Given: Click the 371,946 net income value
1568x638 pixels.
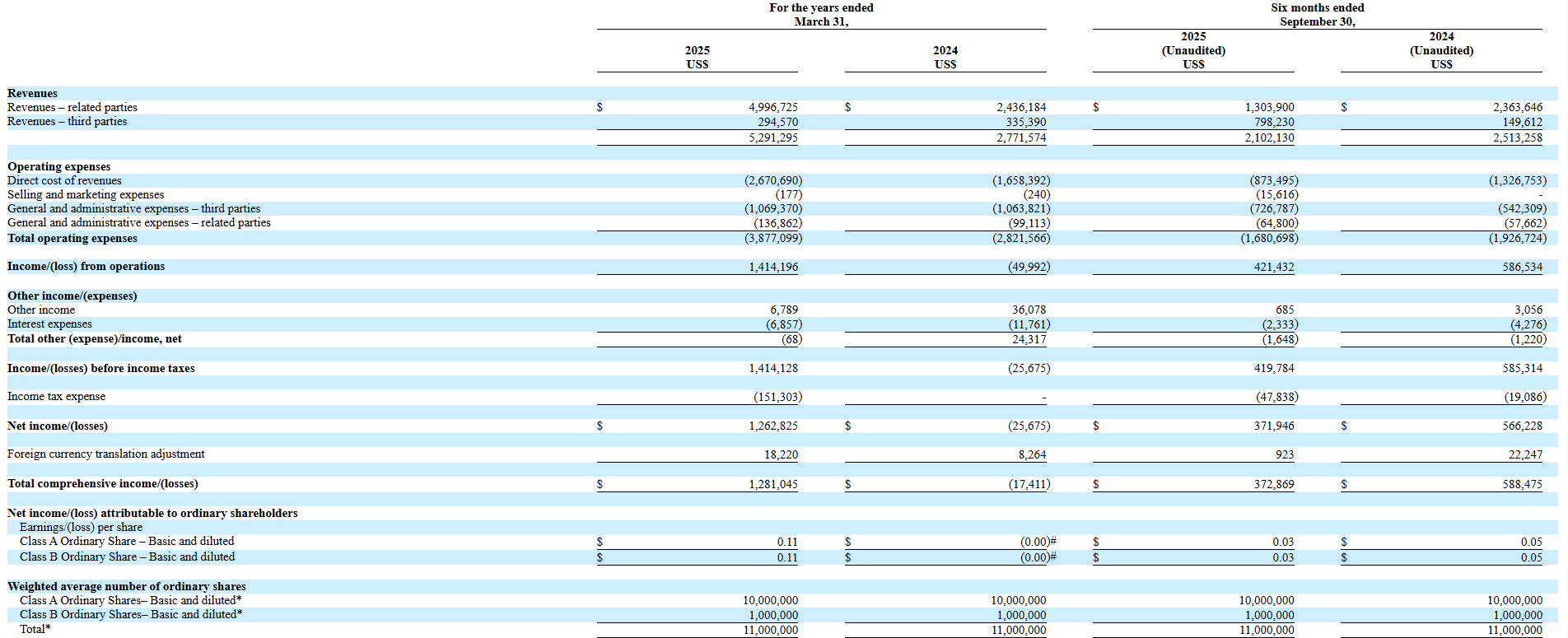Looking at the screenshot, I should 1273,426.
